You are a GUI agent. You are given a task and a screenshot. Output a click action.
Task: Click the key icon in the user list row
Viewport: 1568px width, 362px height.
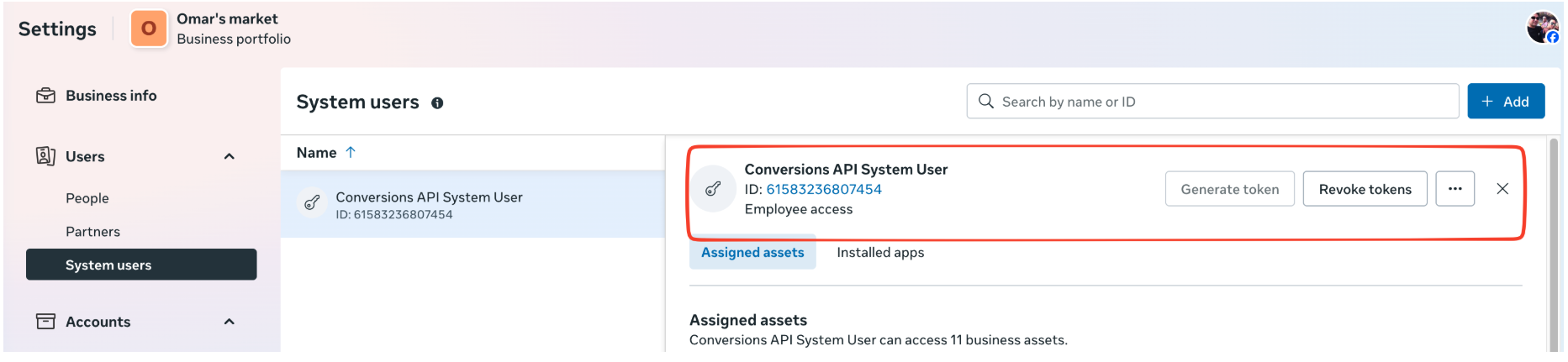click(312, 203)
